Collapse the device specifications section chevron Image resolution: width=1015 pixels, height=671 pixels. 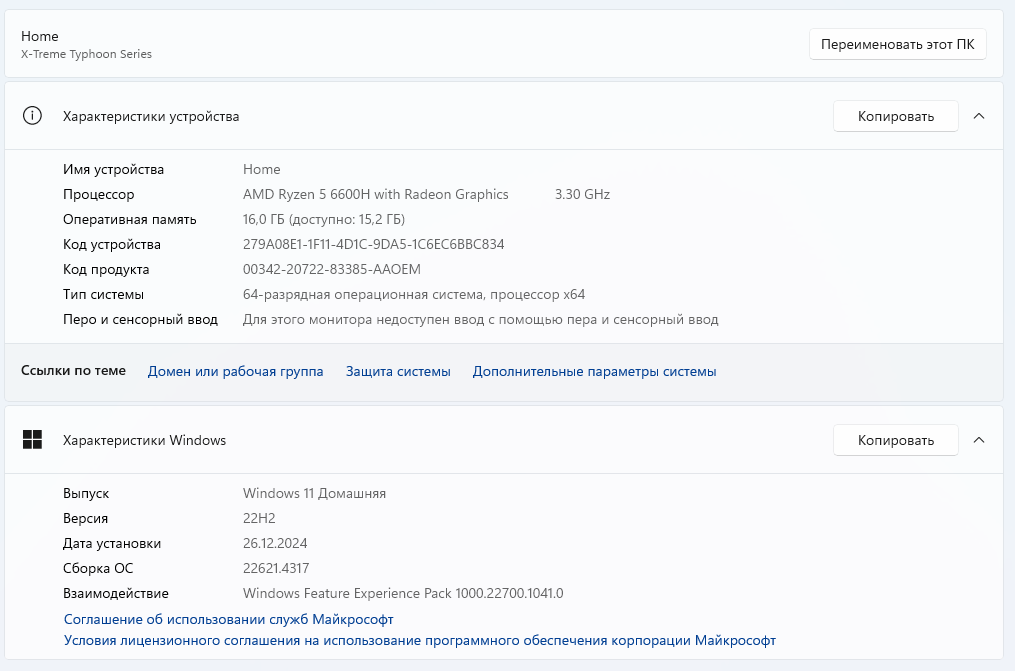click(x=979, y=116)
